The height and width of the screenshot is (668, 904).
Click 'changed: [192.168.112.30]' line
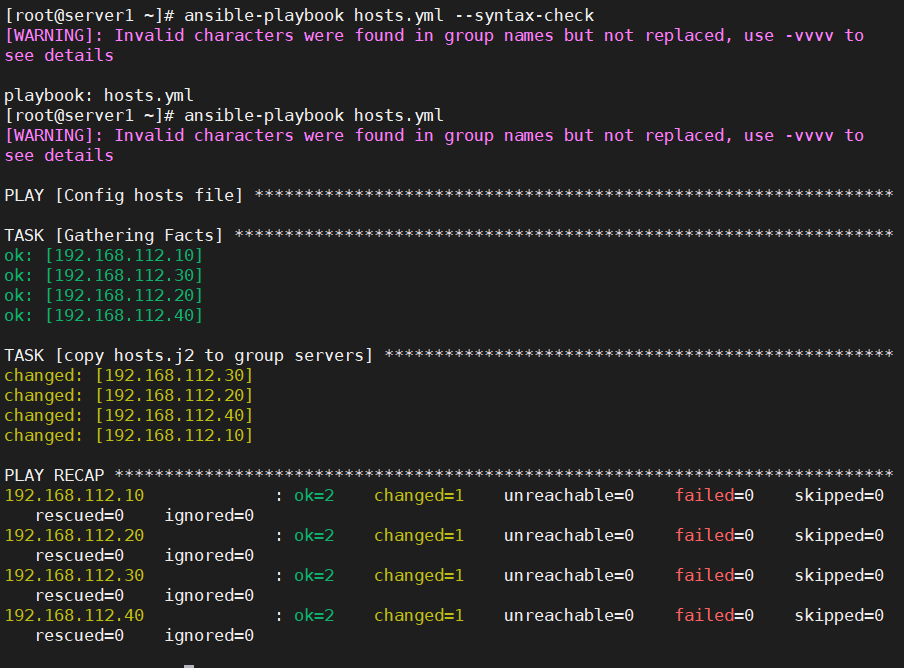click(x=129, y=375)
